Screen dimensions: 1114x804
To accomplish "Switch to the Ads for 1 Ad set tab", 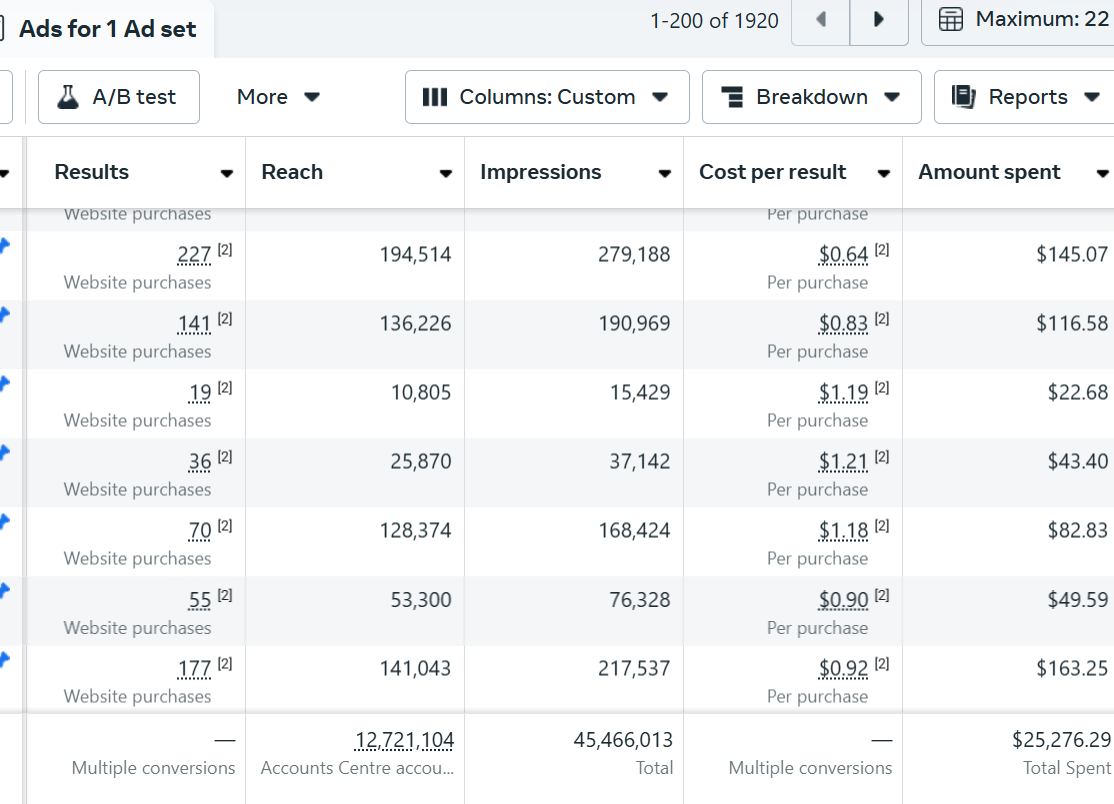I will tap(108, 29).
